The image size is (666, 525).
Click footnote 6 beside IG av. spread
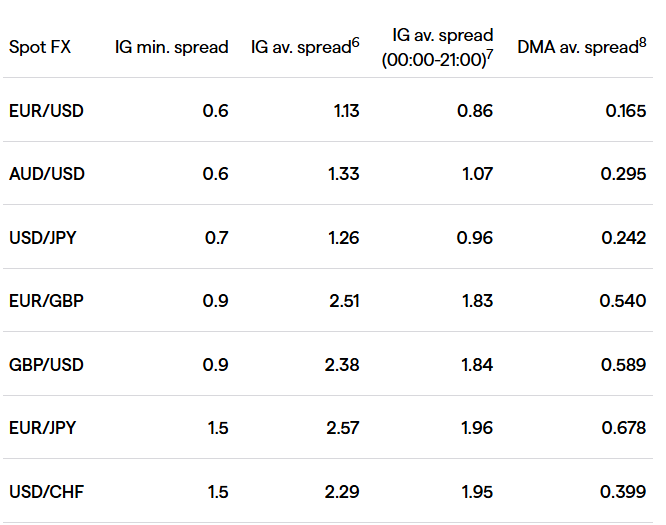tap(355, 42)
